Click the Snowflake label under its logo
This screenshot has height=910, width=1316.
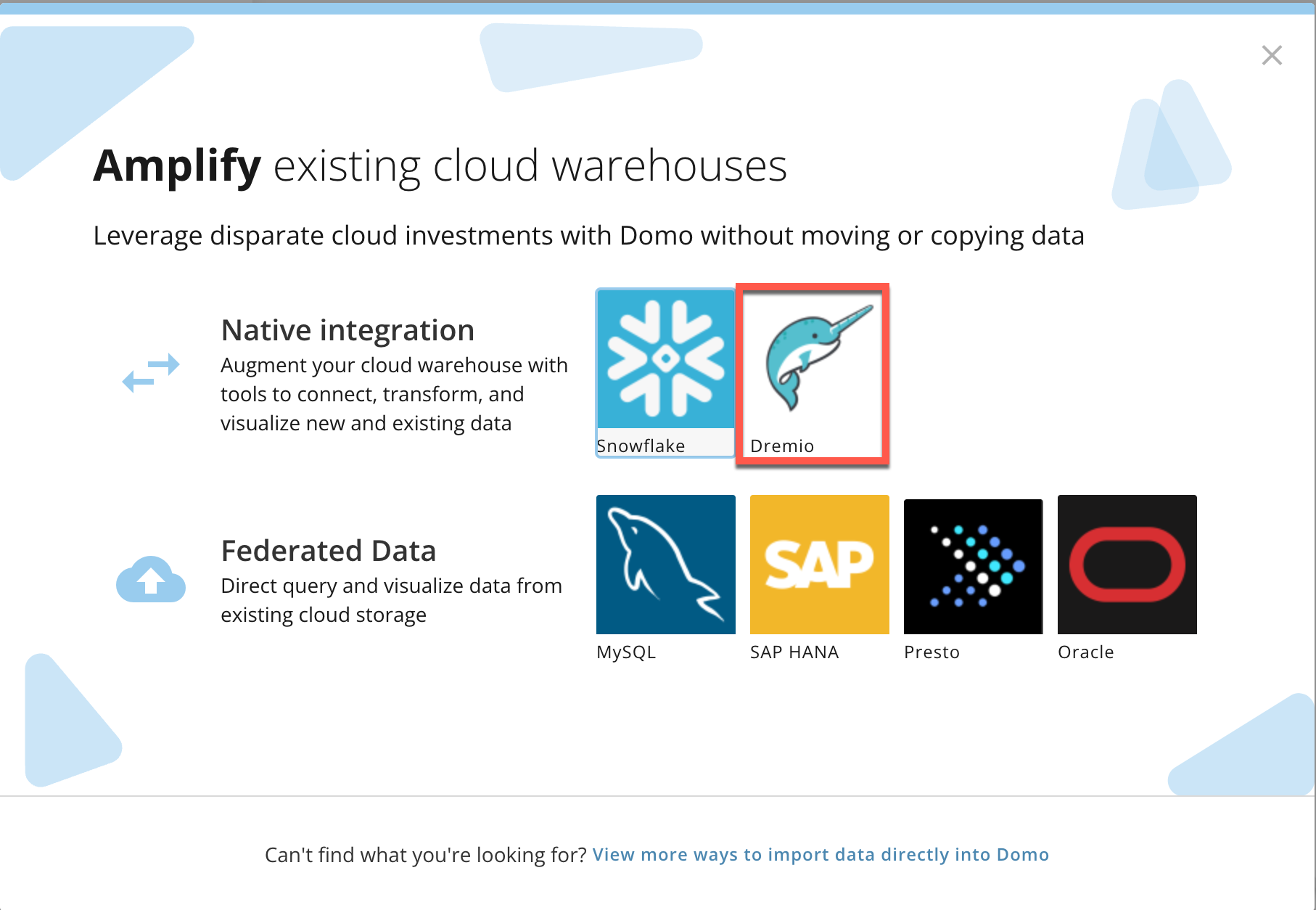tap(641, 446)
